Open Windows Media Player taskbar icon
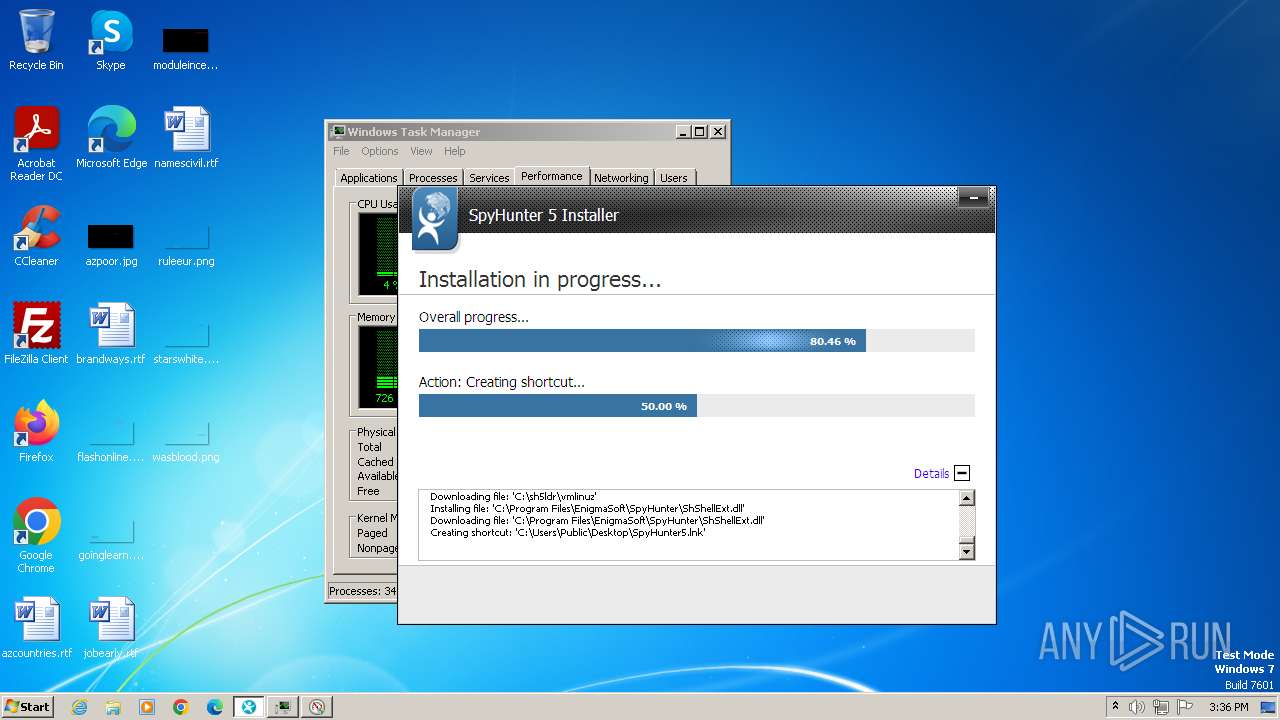Viewport: 1280px width, 720px height. [147, 707]
